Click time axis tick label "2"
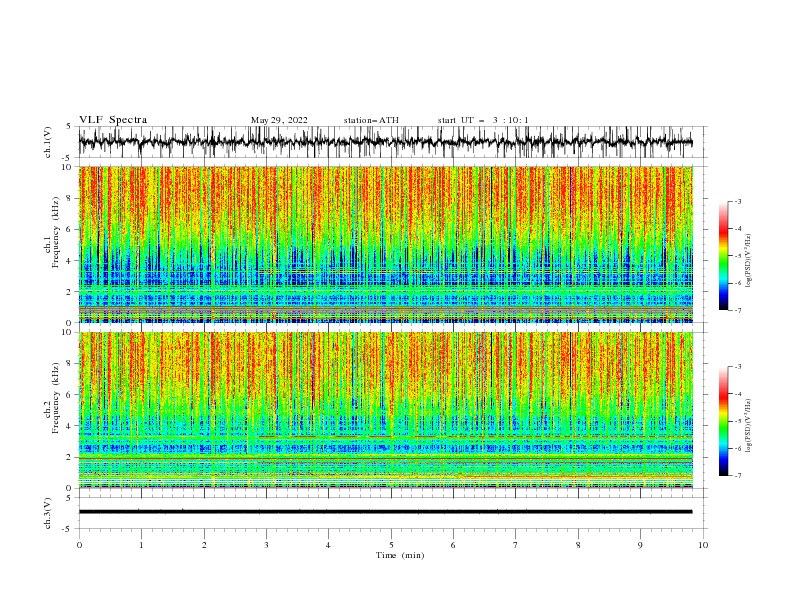The width and height of the screenshot is (792, 612). click(x=204, y=545)
